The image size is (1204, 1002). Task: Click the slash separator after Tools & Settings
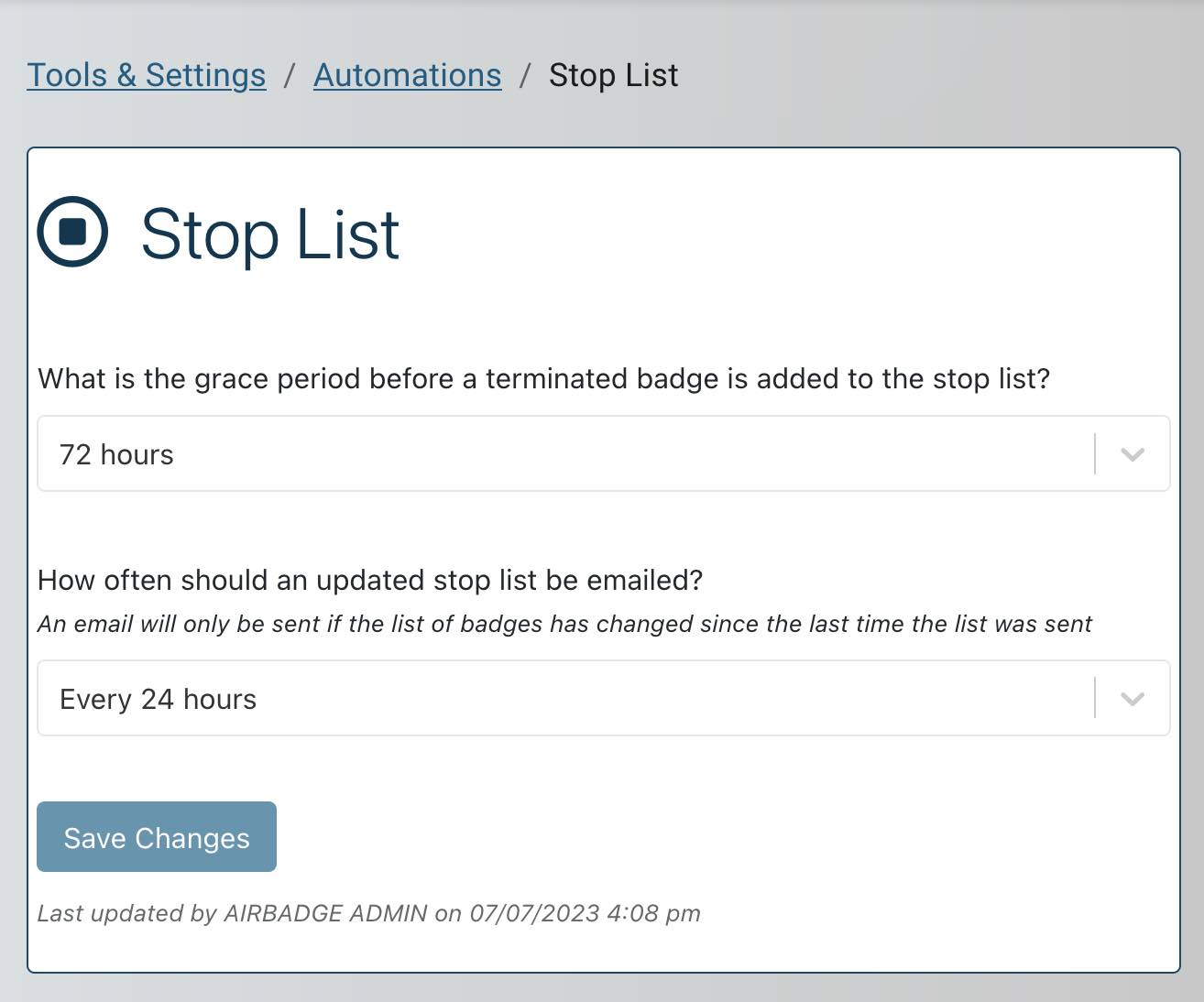click(x=290, y=75)
